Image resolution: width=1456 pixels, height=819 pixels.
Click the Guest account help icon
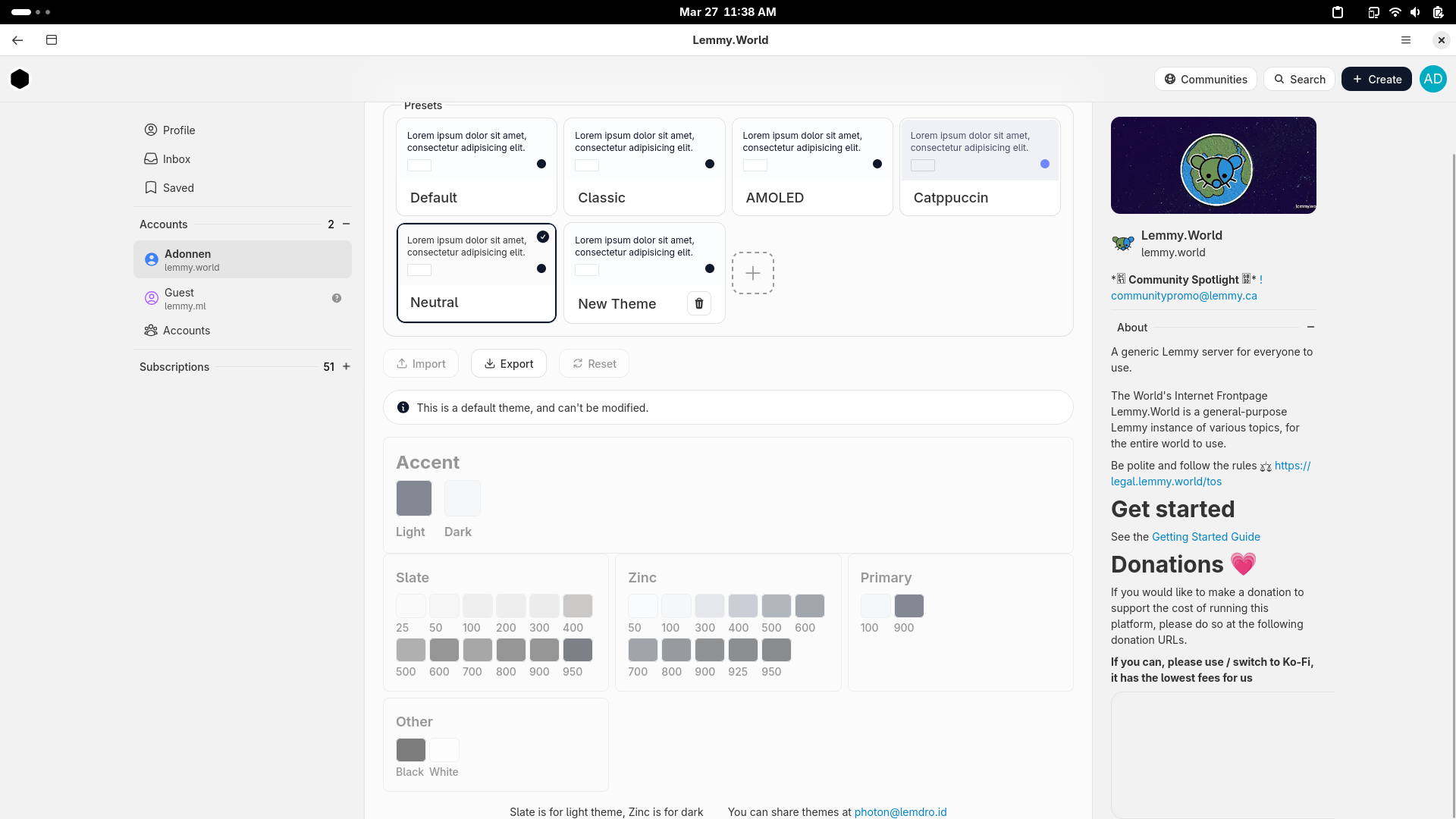click(337, 299)
